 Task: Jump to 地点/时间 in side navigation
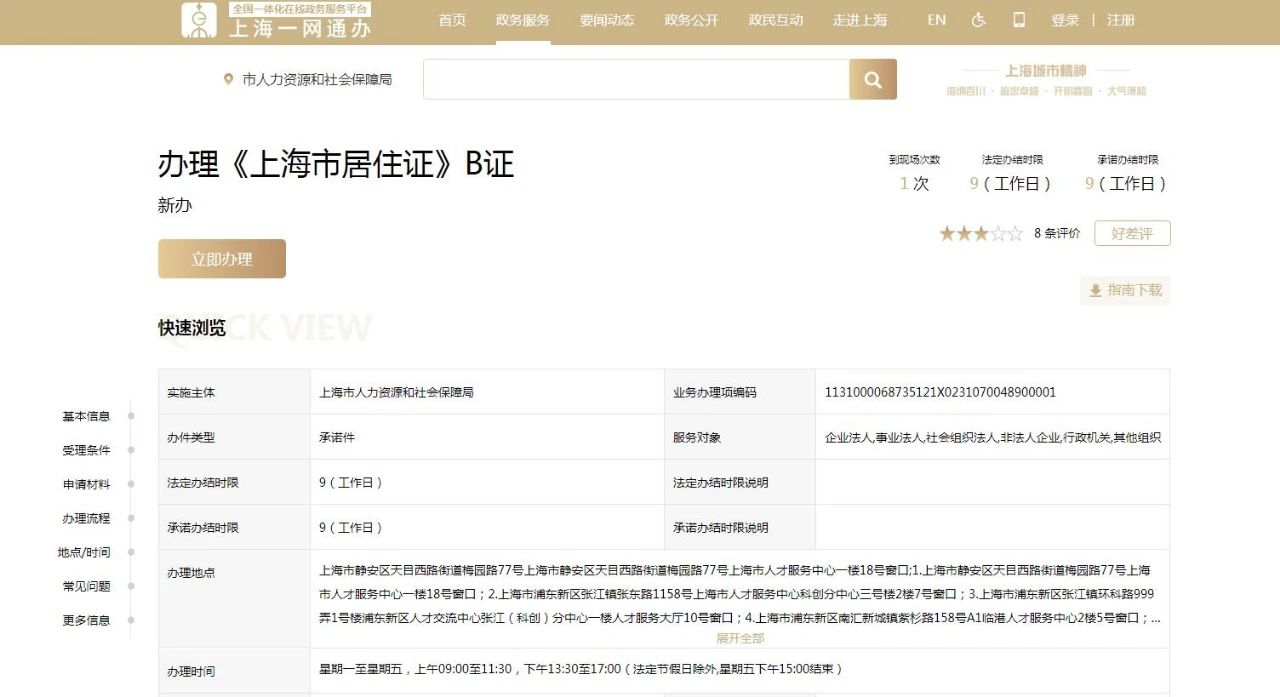(x=84, y=552)
